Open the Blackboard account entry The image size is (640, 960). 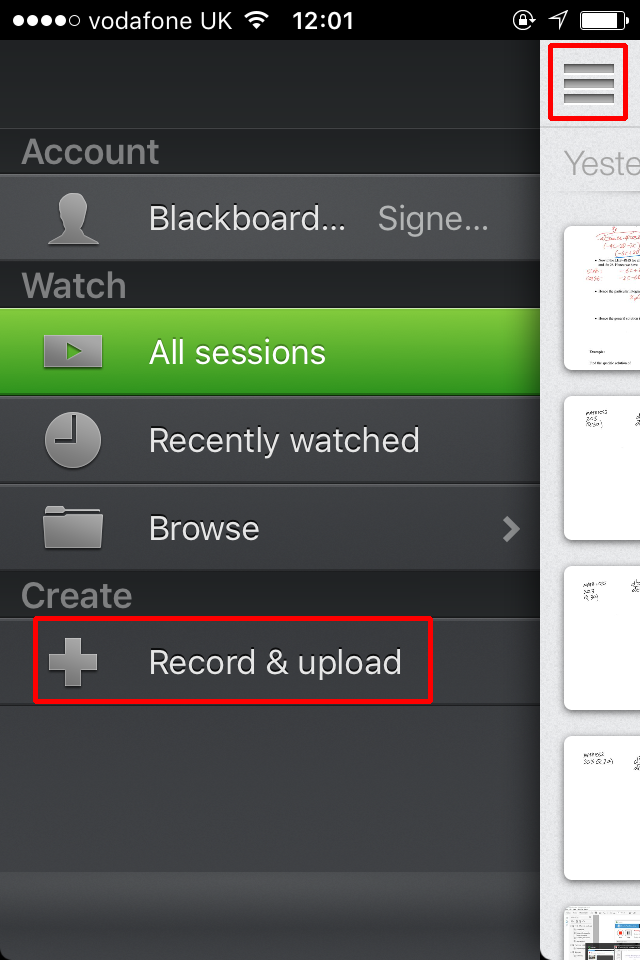pyautogui.click(x=269, y=218)
